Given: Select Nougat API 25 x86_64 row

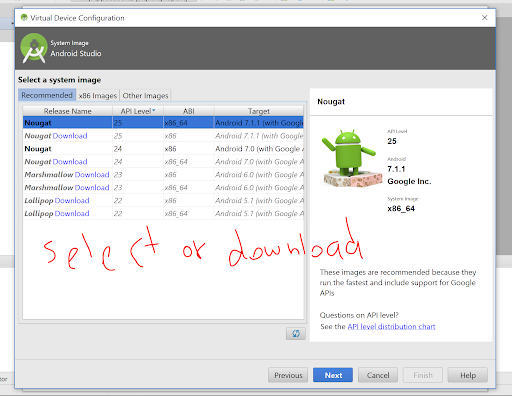Looking at the screenshot, I should 163,123.
